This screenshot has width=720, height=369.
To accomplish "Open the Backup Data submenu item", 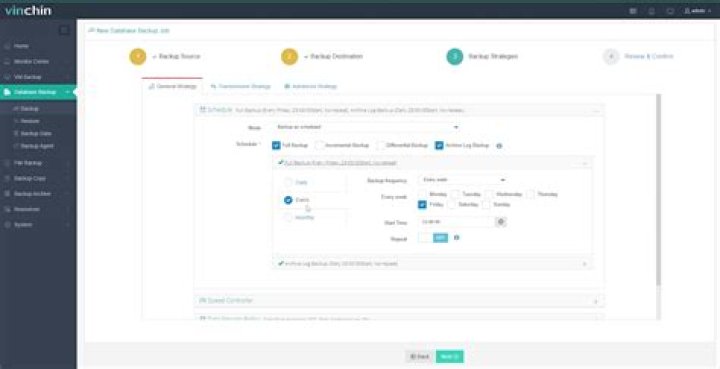I will (36, 134).
